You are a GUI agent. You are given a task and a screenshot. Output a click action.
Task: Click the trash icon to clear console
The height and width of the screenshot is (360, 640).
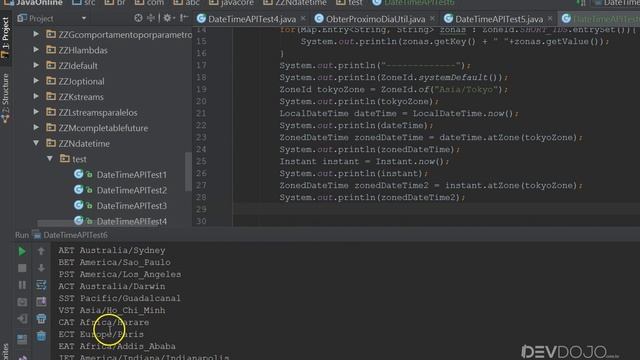pos(41,336)
